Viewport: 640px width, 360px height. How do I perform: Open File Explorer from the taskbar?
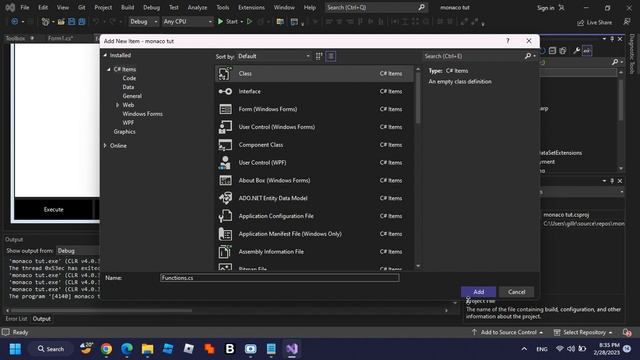[147, 349]
